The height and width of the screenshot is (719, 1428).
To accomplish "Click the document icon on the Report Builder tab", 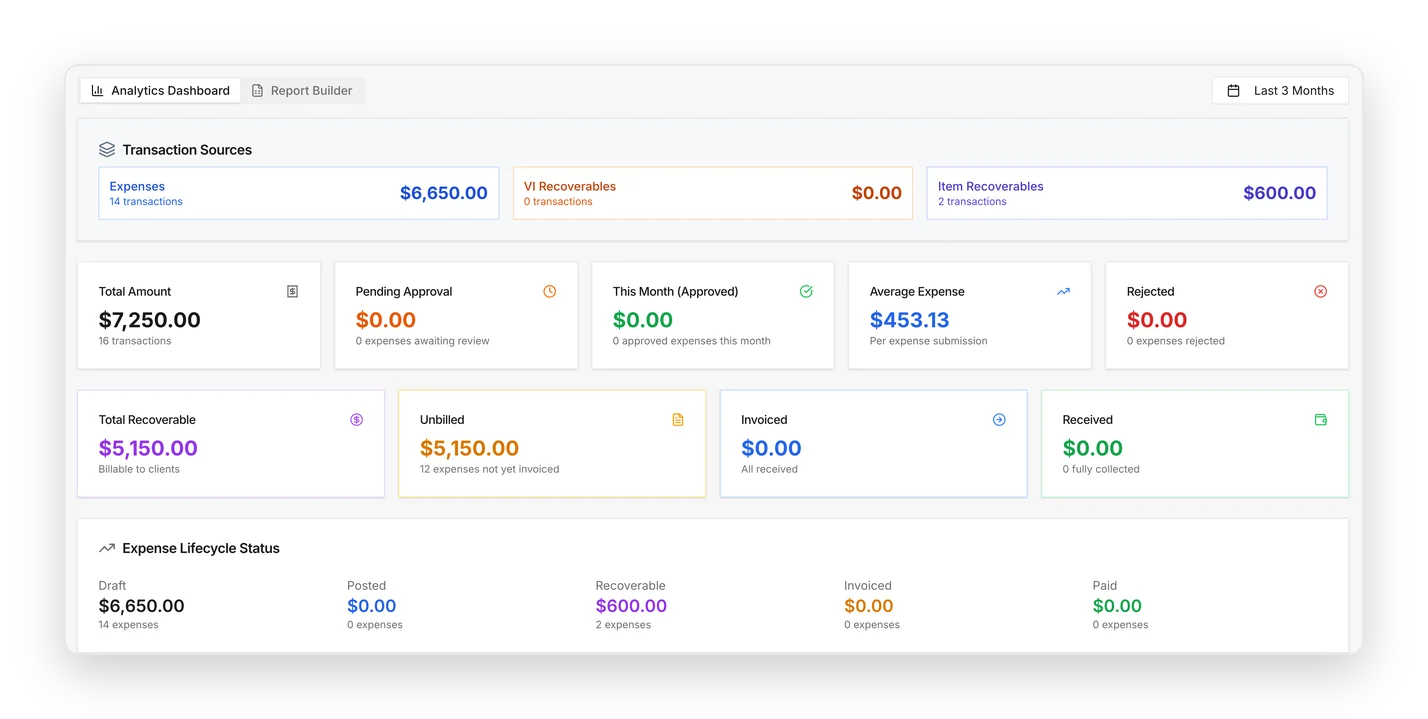I will pos(257,90).
